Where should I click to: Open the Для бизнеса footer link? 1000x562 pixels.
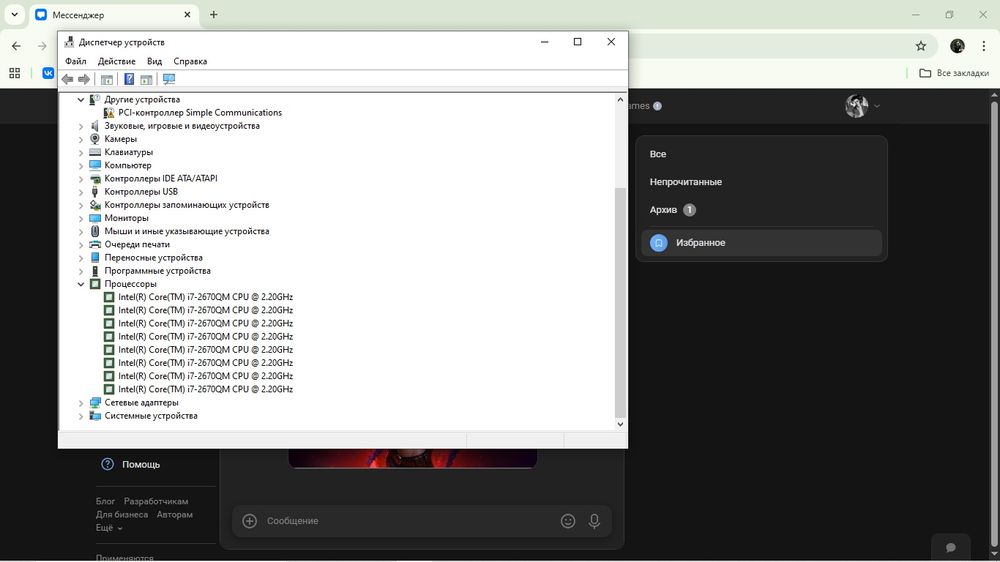coord(122,514)
